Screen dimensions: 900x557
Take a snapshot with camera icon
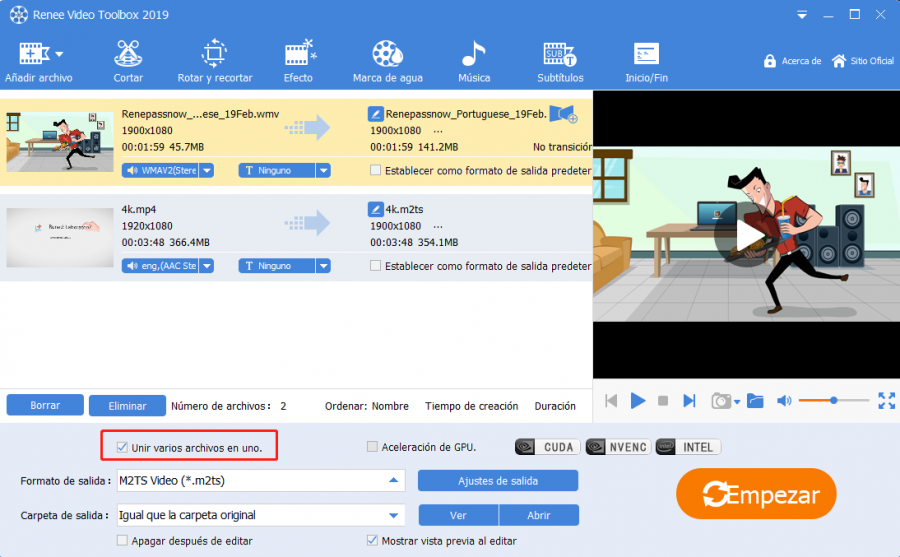pyautogui.click(x=721, y=400)
